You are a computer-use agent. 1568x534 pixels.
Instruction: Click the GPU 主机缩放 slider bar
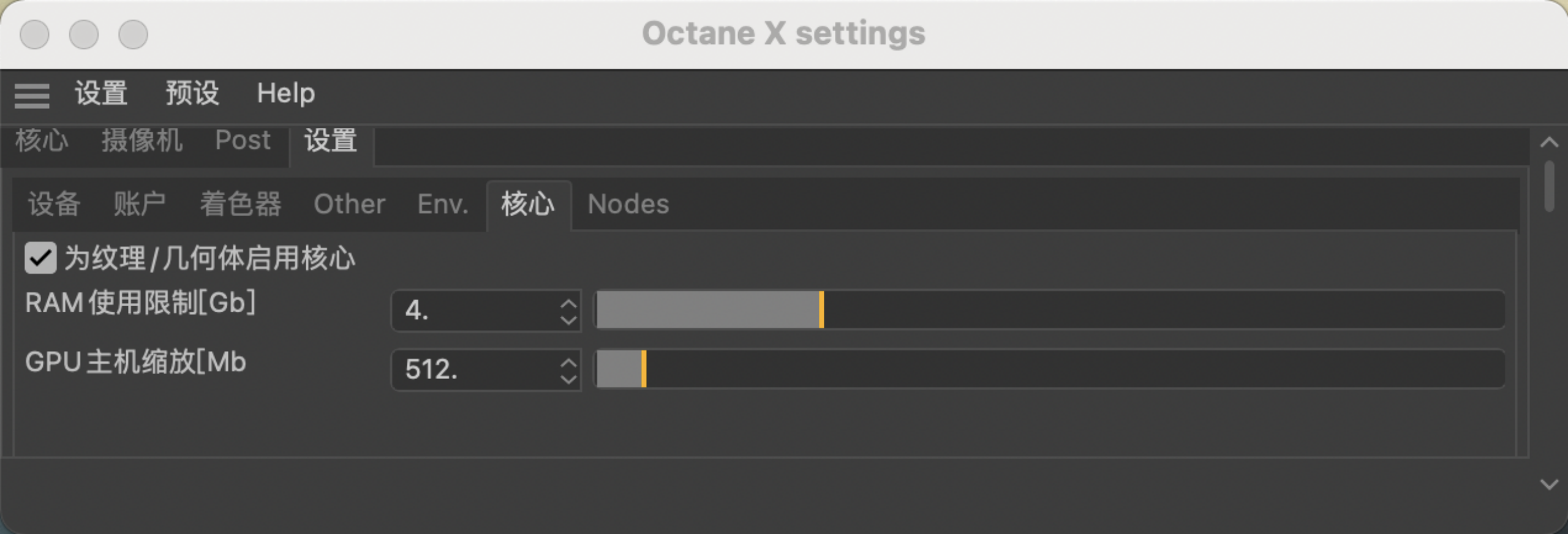(1050, 369)
